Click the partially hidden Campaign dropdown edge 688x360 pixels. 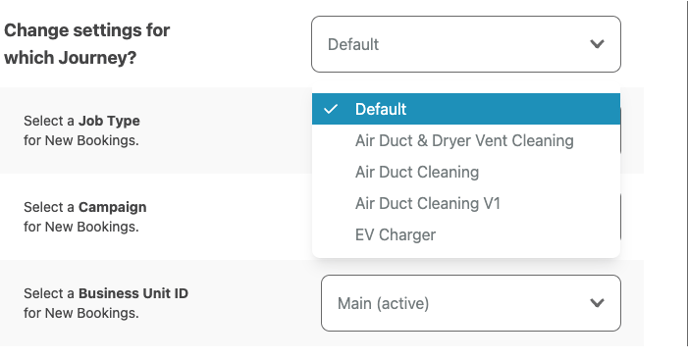tap(620, 217)
